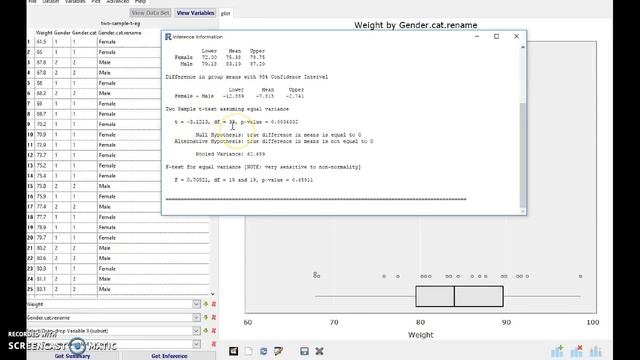The height and width of the screenshot is (360, 640).
Task: Switch to the plot tab
Action: [x=226, y=13]
